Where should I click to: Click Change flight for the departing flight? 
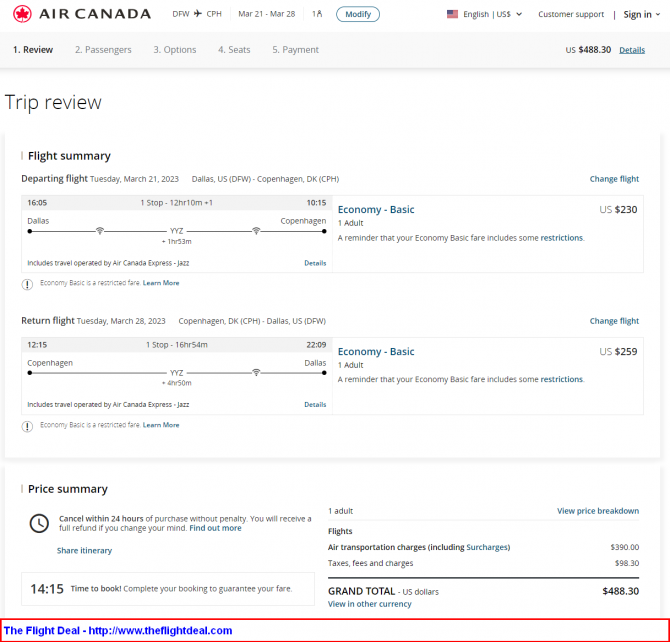614,179
